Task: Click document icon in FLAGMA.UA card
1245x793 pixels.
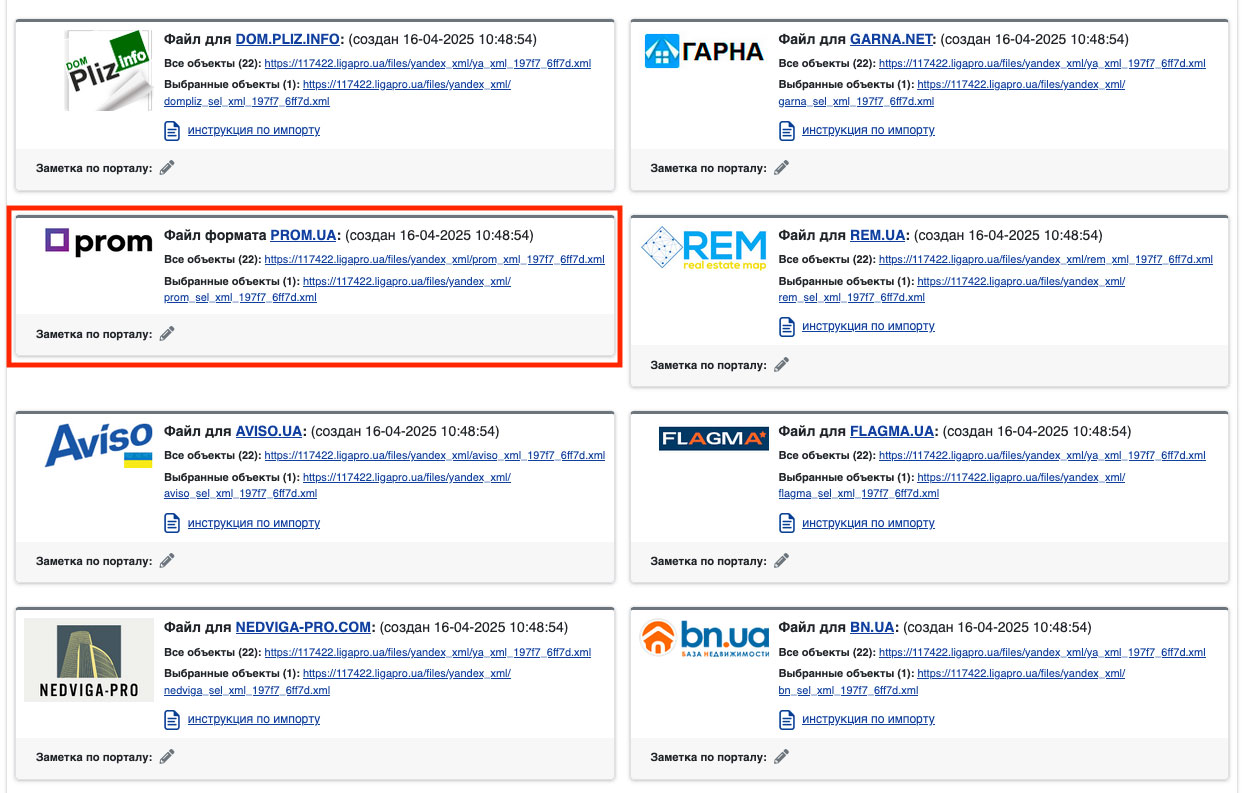Action: click(x=786, y=523)
